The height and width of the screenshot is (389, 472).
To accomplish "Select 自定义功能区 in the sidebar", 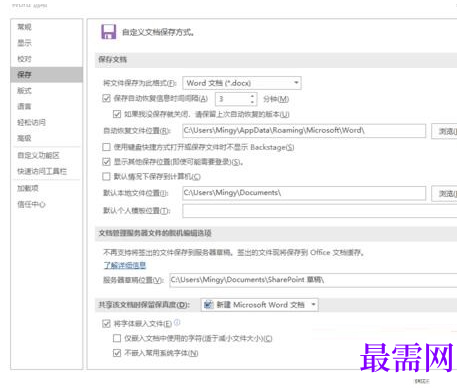I will (x=38, y=155).
